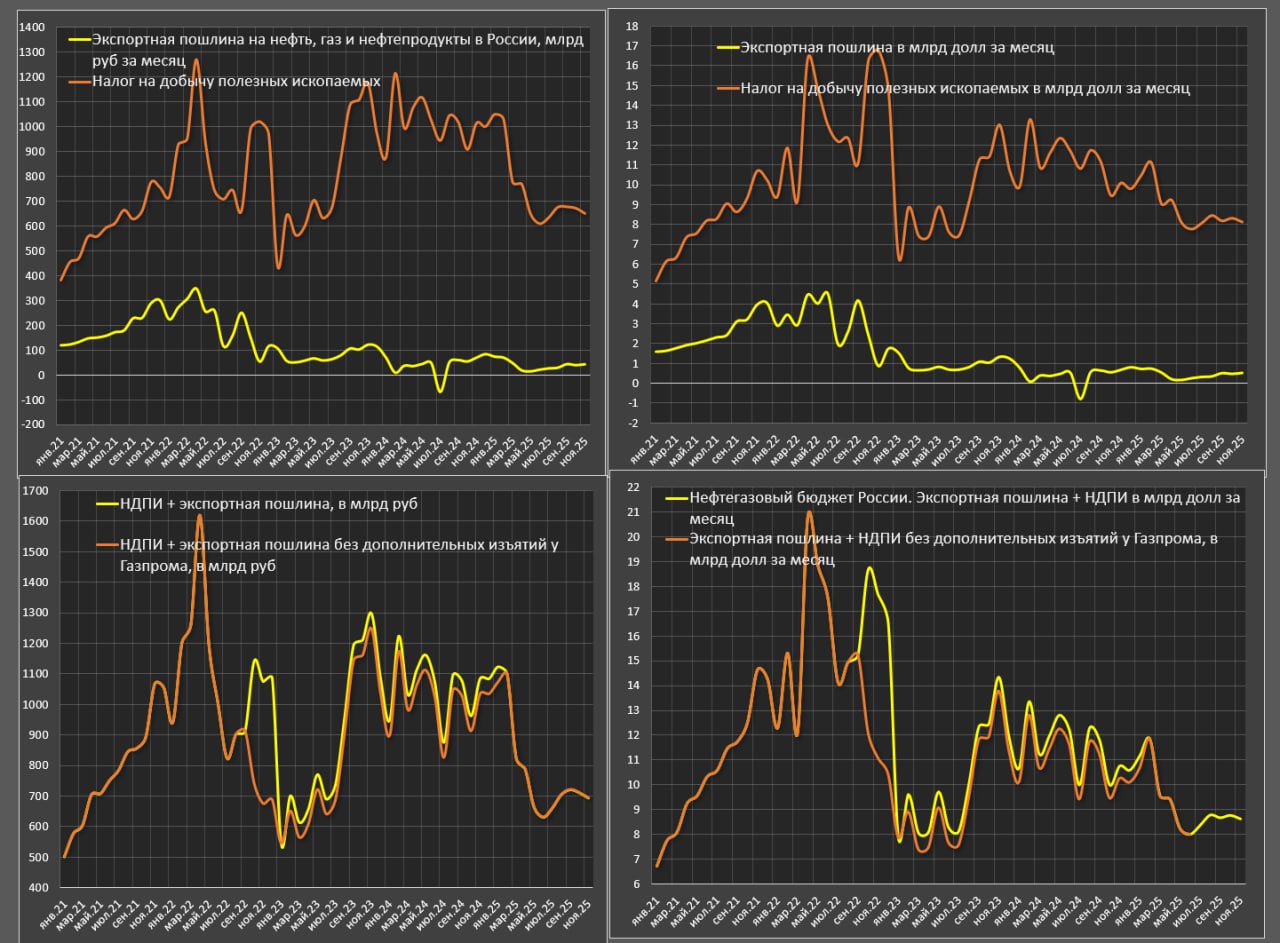Screen dimensions: 1280x943
Task: Click yellow legend marker for 'НДПИ + экспортная пошлина, в млрд руб'
Action: pyautogui.click(x=106, y=504)
